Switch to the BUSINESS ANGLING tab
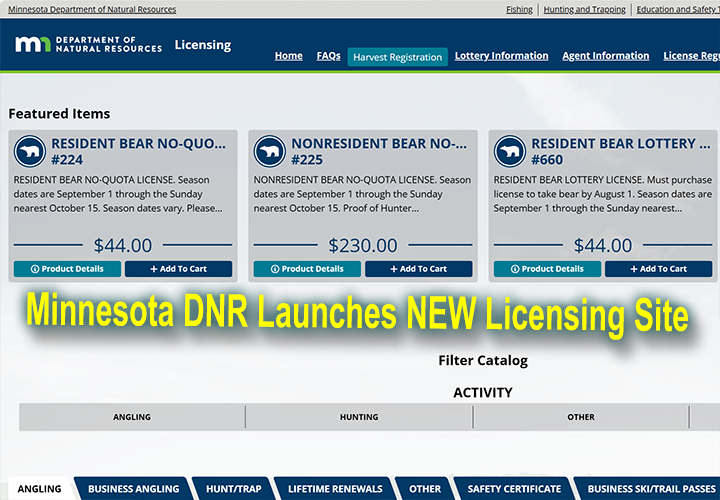720x500 pixels. coord(133,489)
